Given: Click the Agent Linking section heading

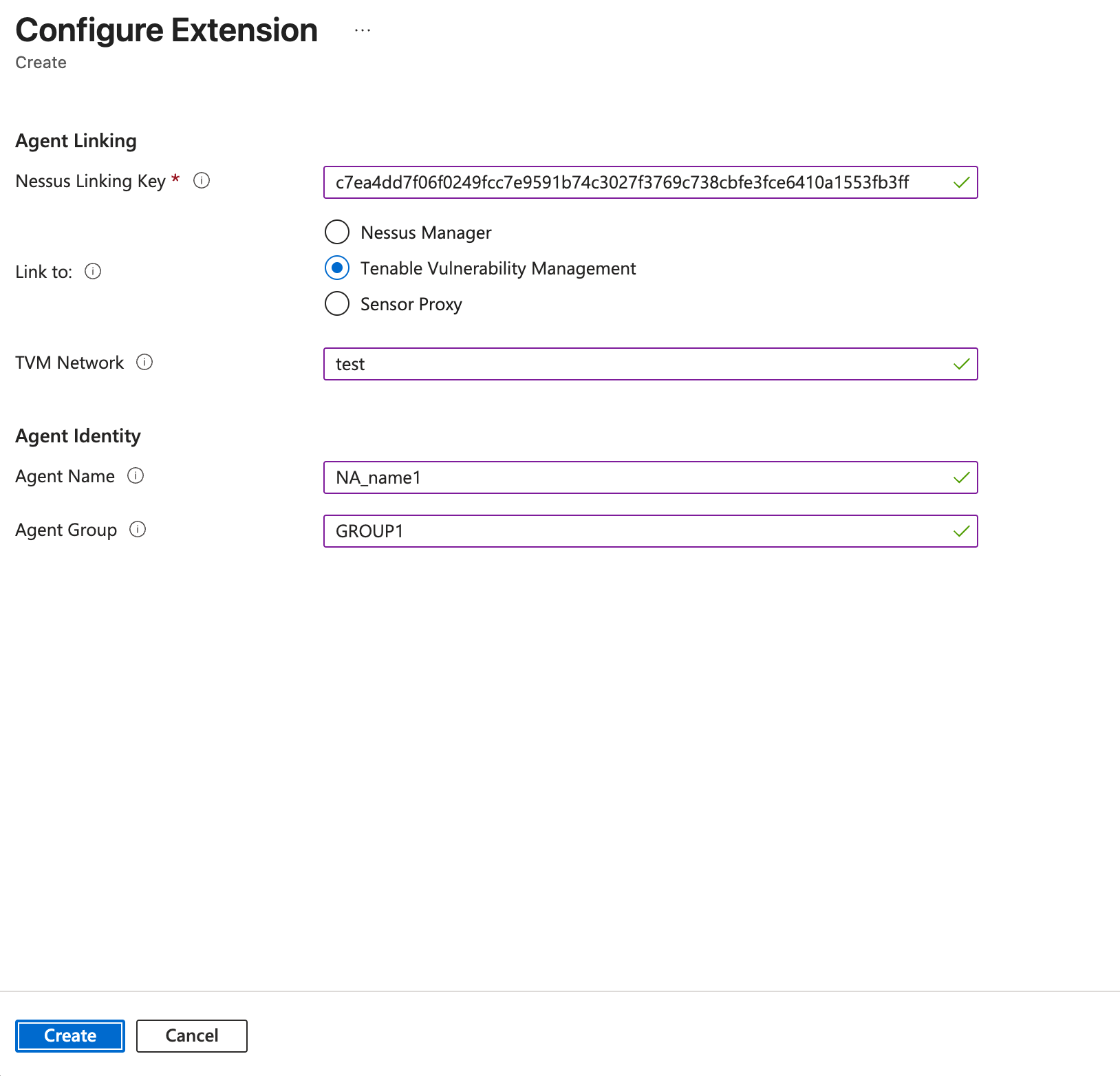Looking at the screenshot, I should (x=76, y=141).
